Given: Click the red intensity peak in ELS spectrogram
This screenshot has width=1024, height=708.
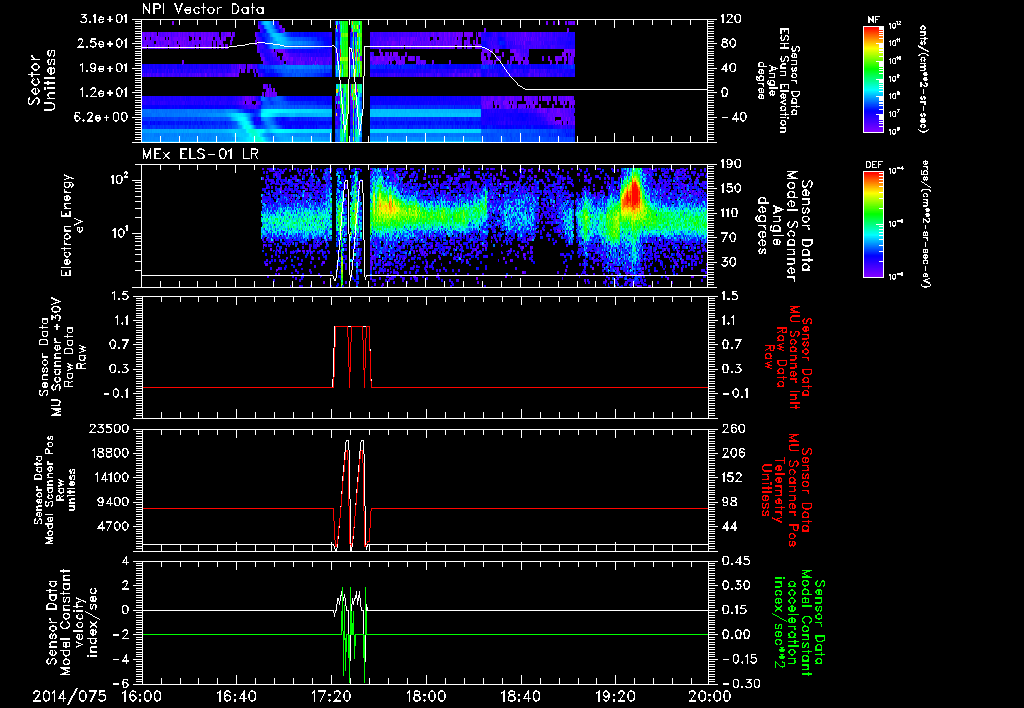Looking at the screenshot, I should pyautogui.click(x=632, y=194).
